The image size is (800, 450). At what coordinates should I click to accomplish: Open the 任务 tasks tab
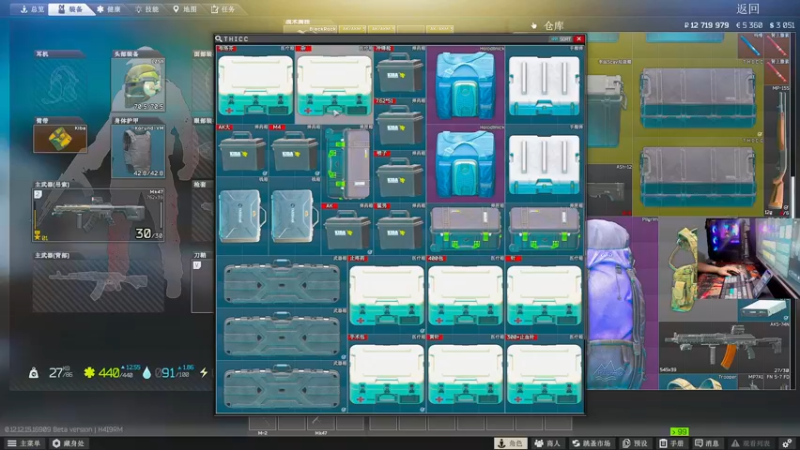coord(223,9)
